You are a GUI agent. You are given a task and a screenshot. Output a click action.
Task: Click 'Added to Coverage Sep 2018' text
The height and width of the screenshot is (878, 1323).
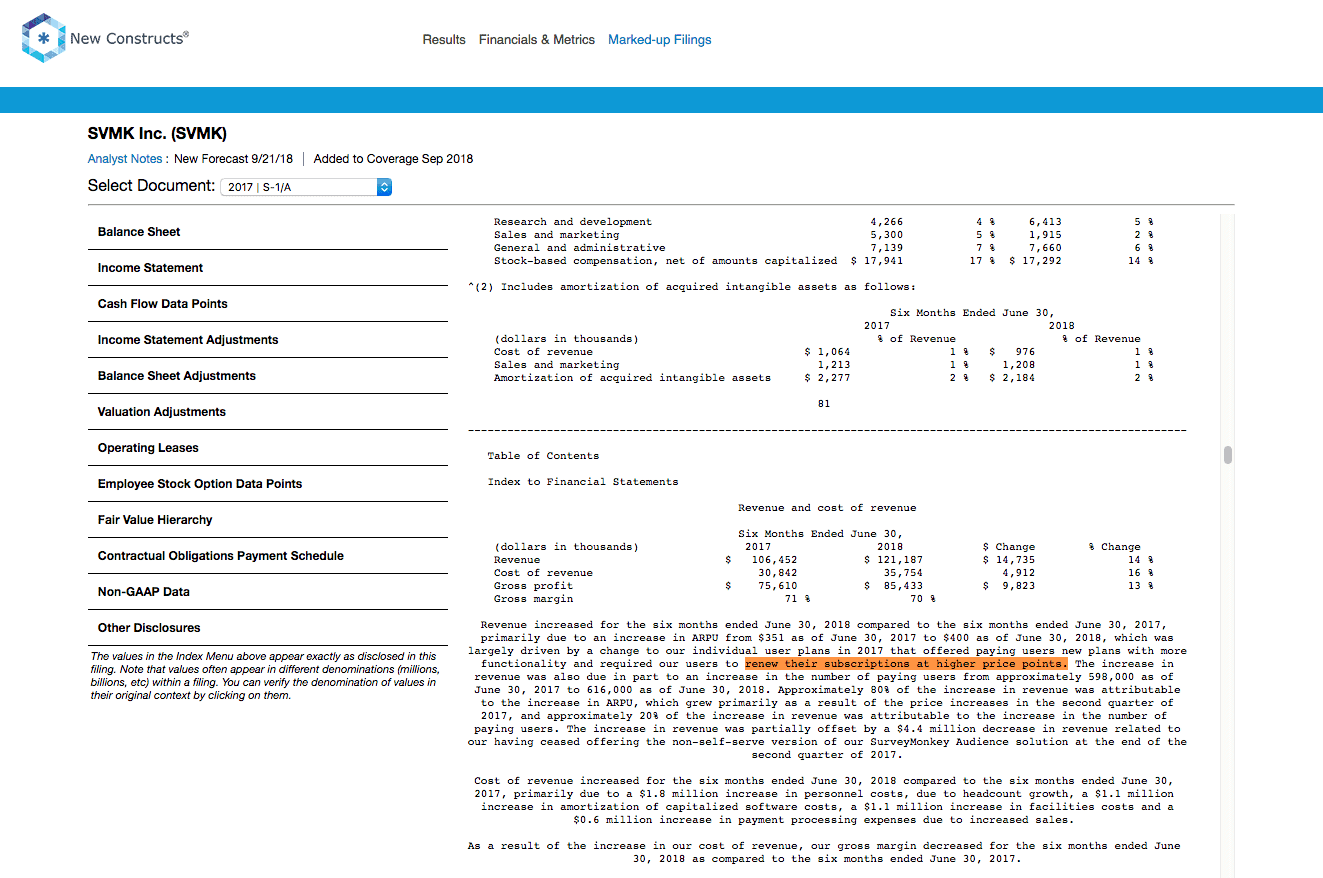click(x=393, y=159)
